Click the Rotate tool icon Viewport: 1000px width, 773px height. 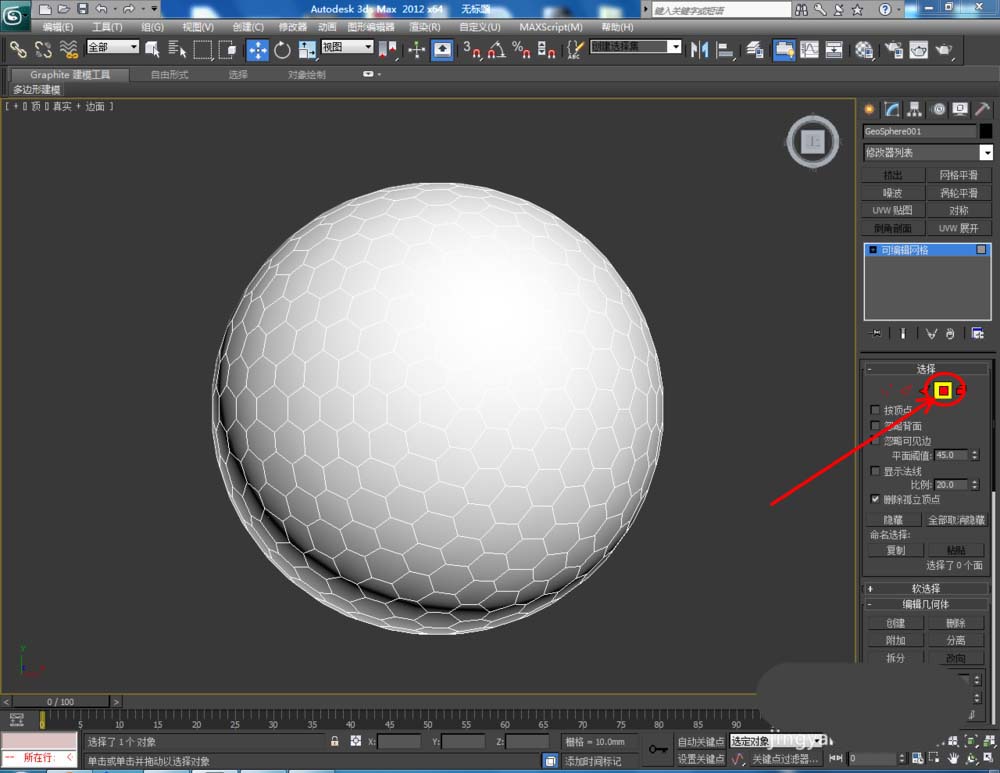pos(282,49)
